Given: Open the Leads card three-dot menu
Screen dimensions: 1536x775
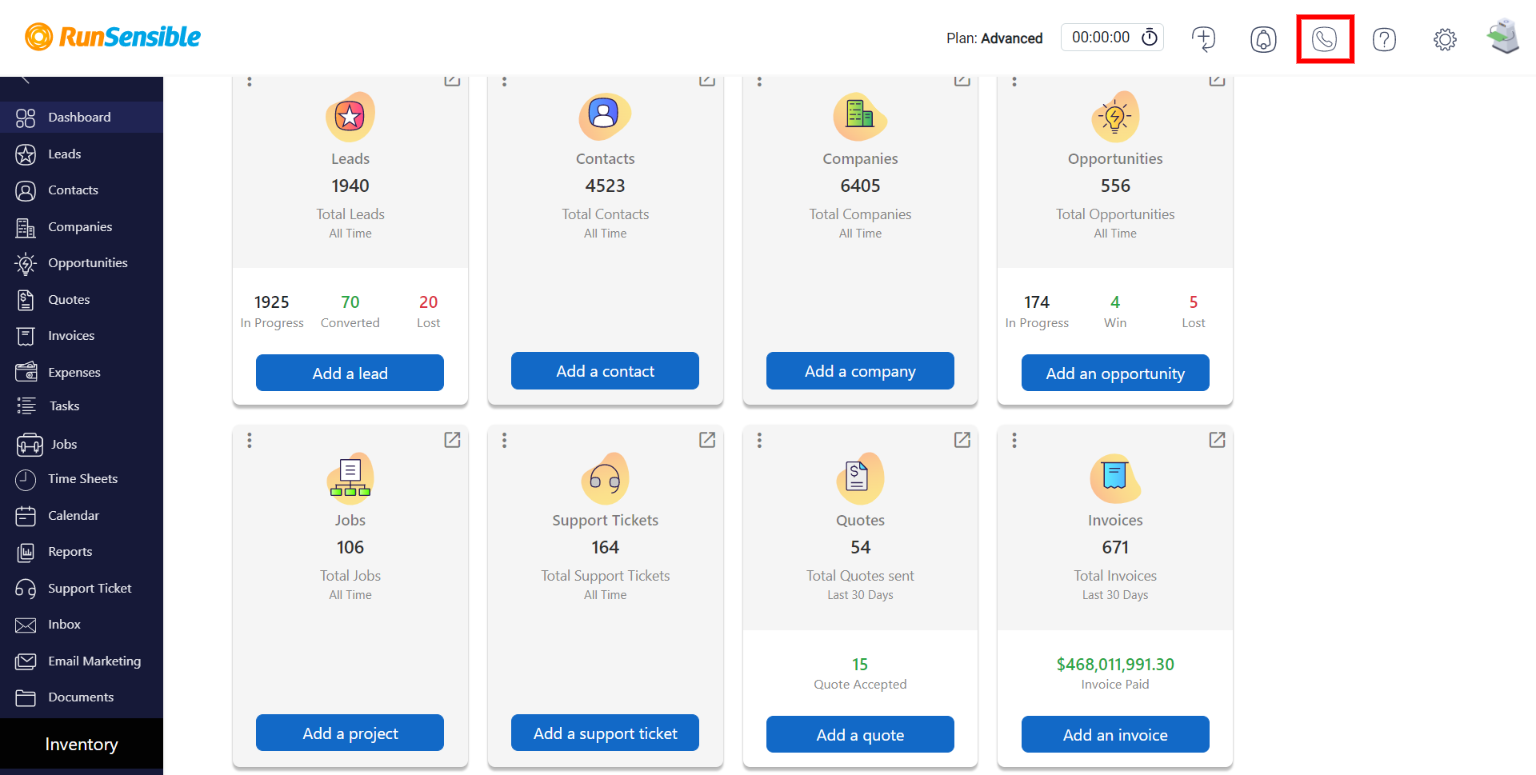Looking at the screenshot, I should coord(249,80).
